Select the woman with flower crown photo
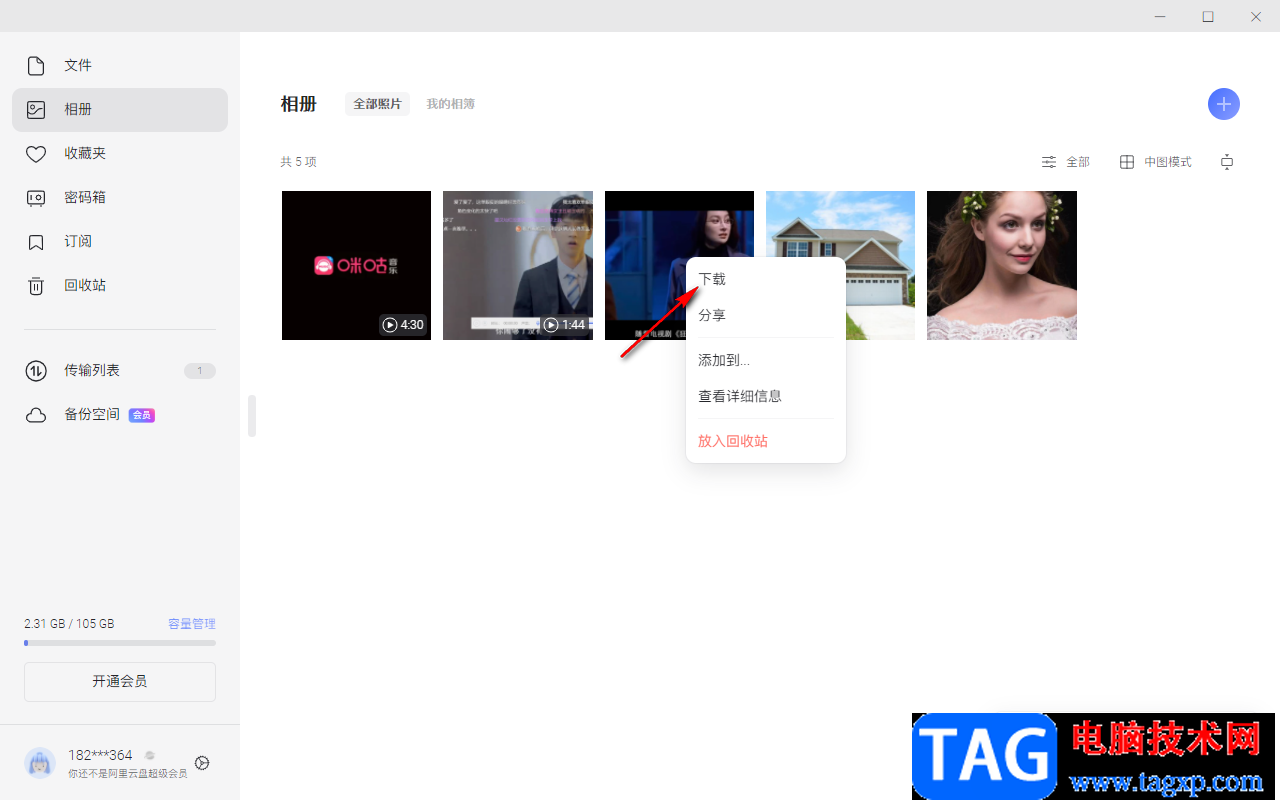This screenshot has width=1280, height=800. coord(1002,265)
